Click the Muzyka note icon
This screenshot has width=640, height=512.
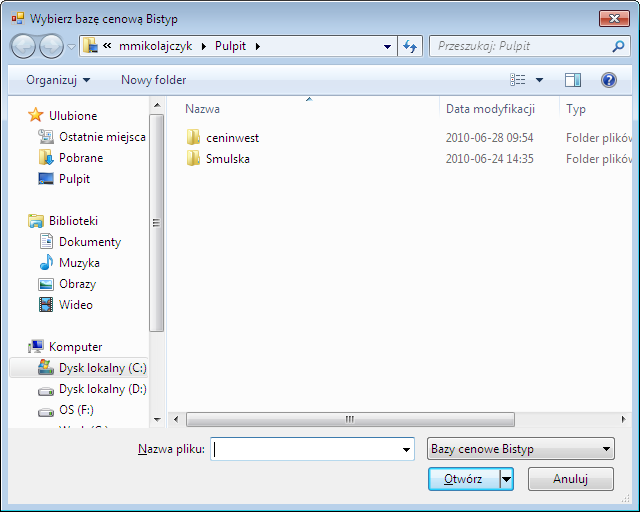pos(46,263)
